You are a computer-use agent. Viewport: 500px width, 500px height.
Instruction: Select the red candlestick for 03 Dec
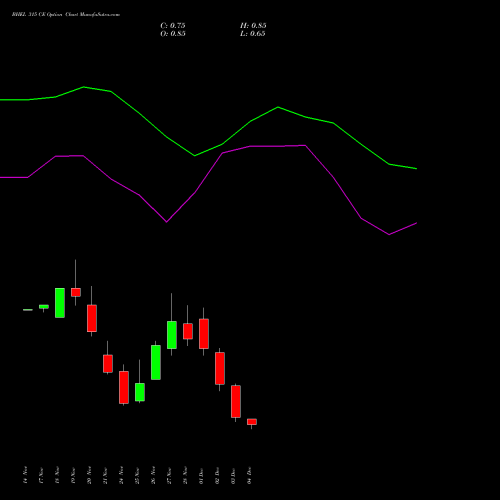click(x=236, y=401)
